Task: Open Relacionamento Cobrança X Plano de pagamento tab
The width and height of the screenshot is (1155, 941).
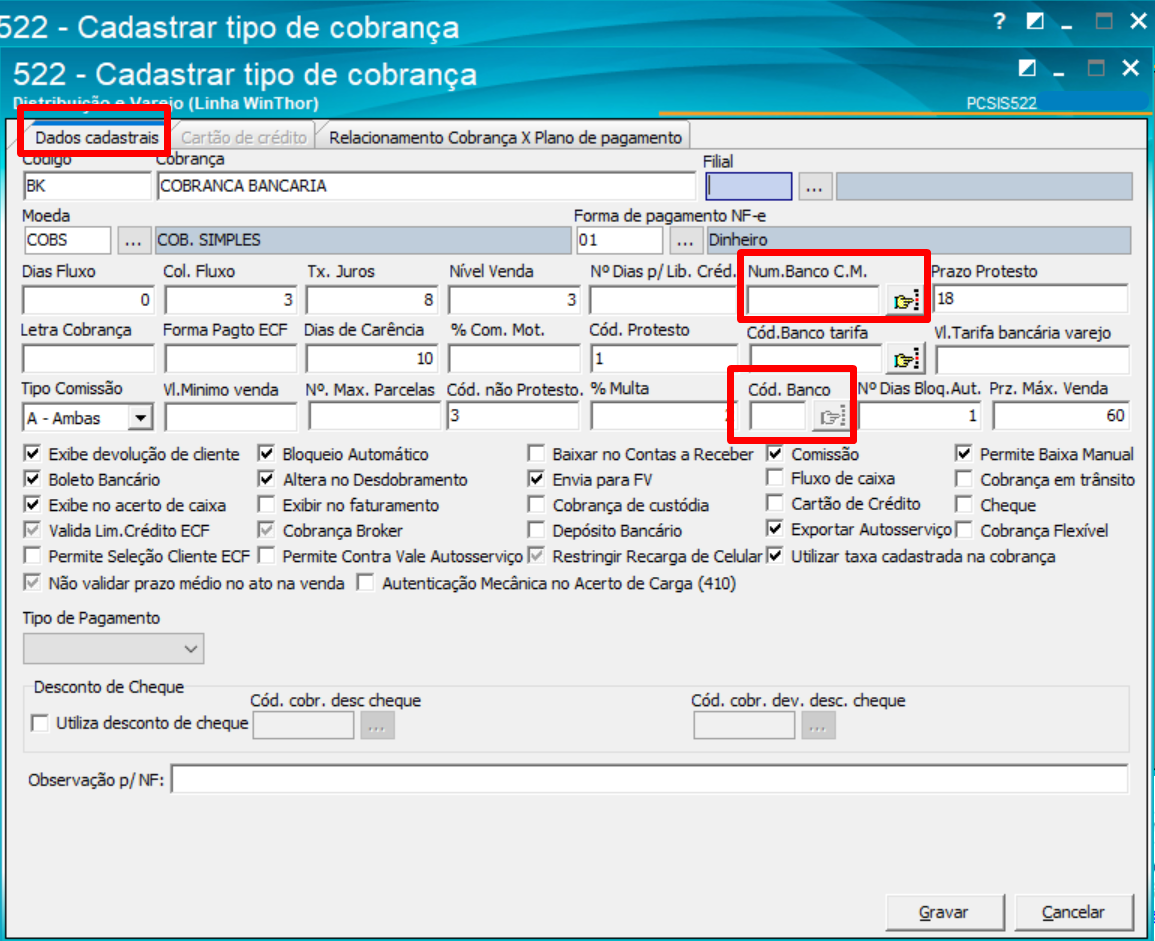Action: (505, 137)
